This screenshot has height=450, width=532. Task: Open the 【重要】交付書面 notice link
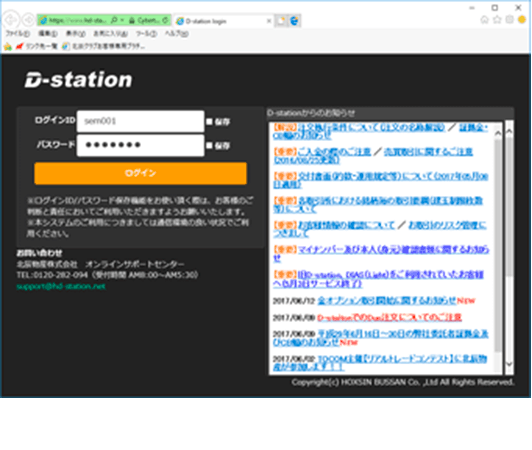tap(381, 180)
